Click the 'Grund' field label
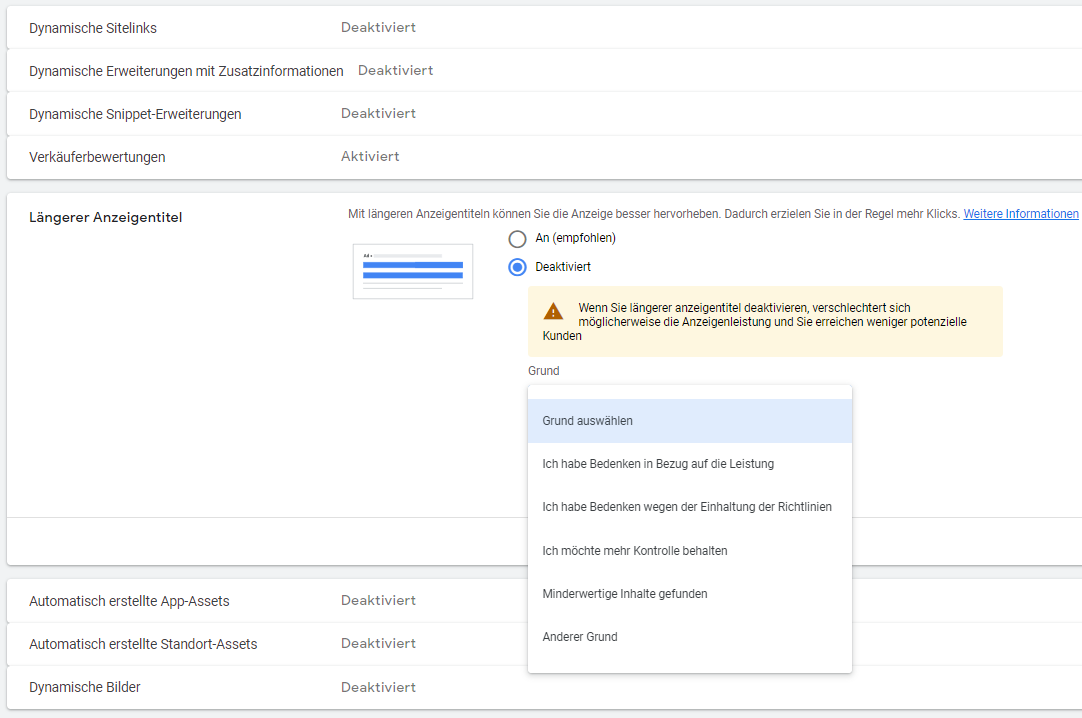Viewport: 1082px width, 718px height. click(544, 371)
